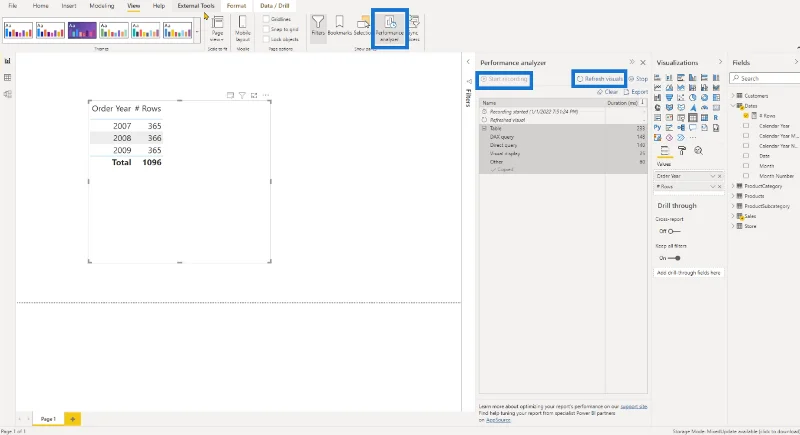The image size is (800, 435).
Task: Expand the Themes gallery dropdown
Action: tap(197, 31)
